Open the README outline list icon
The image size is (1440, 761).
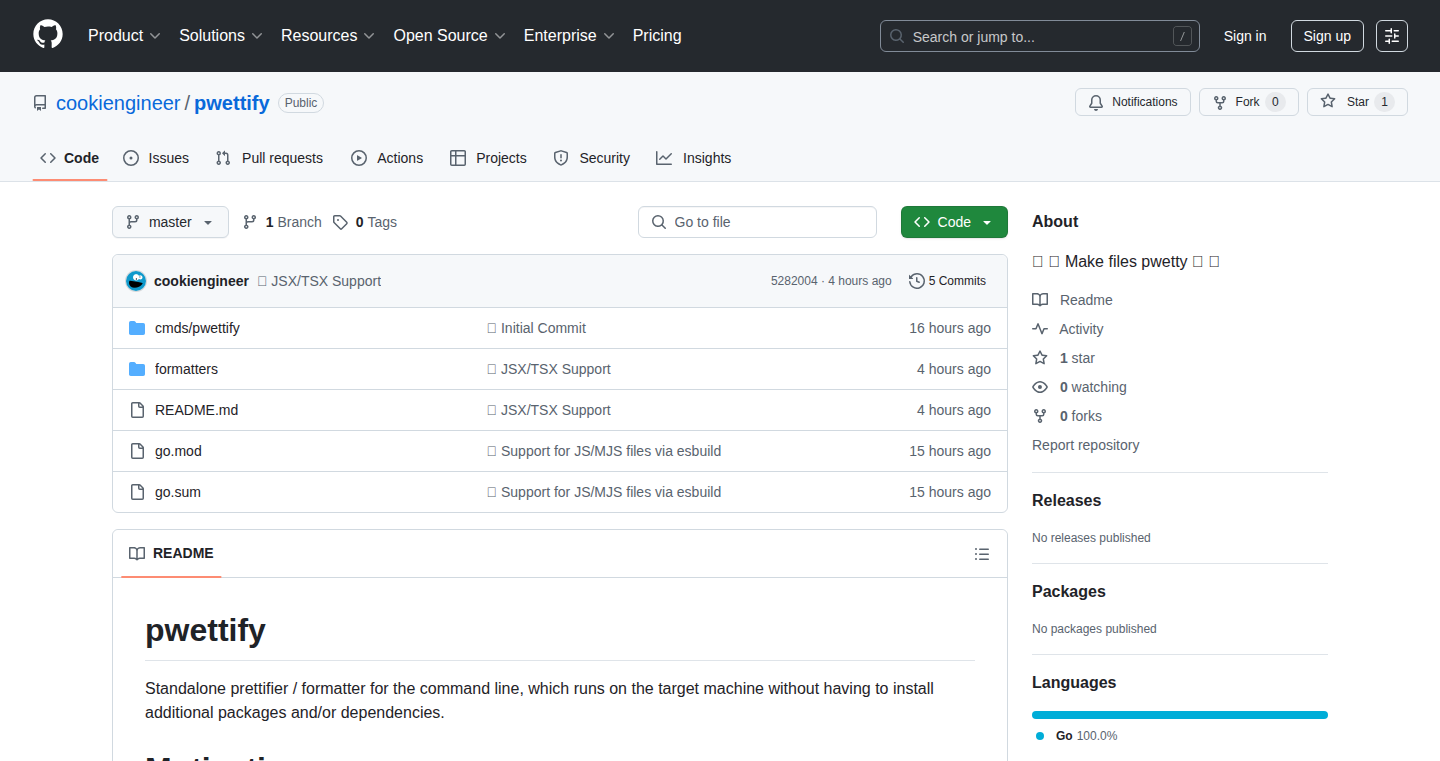(x=982, y=554)
